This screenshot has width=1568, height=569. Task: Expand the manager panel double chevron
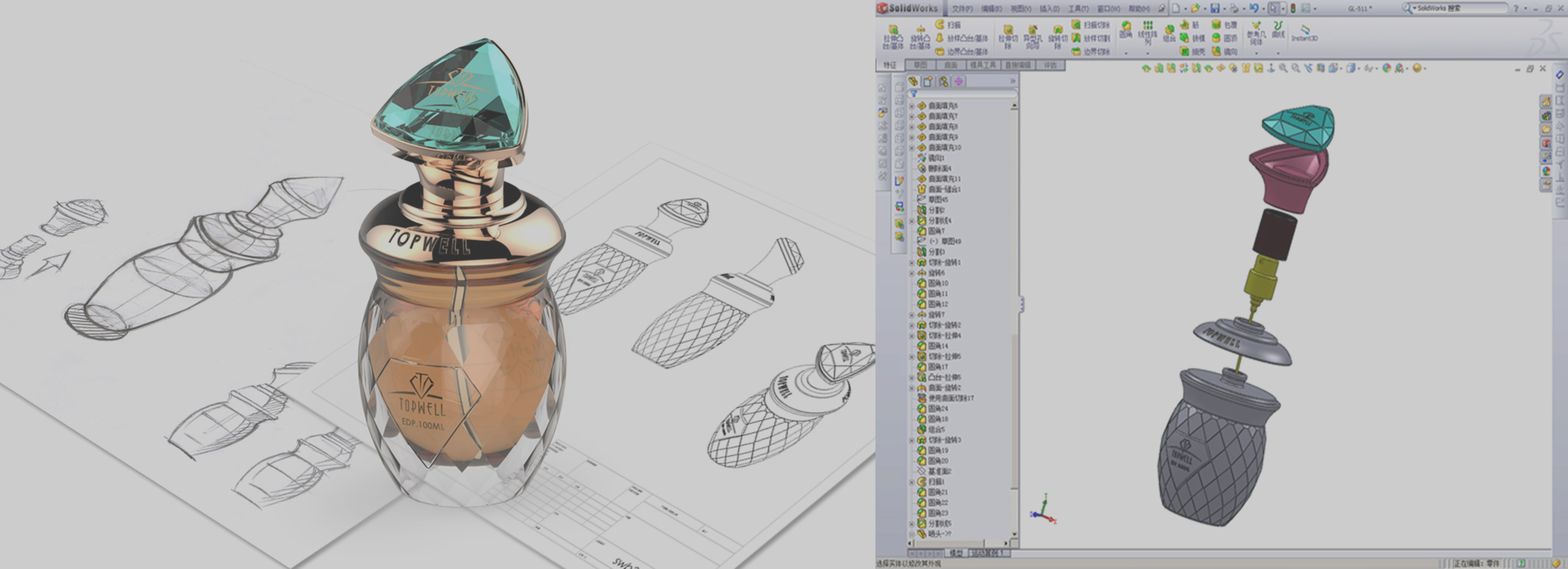click(1013, 81)
